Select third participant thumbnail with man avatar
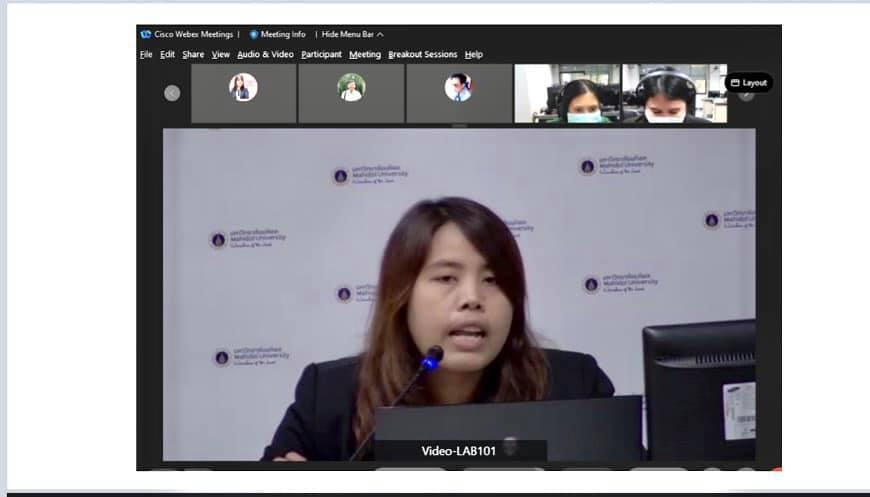 459,93
